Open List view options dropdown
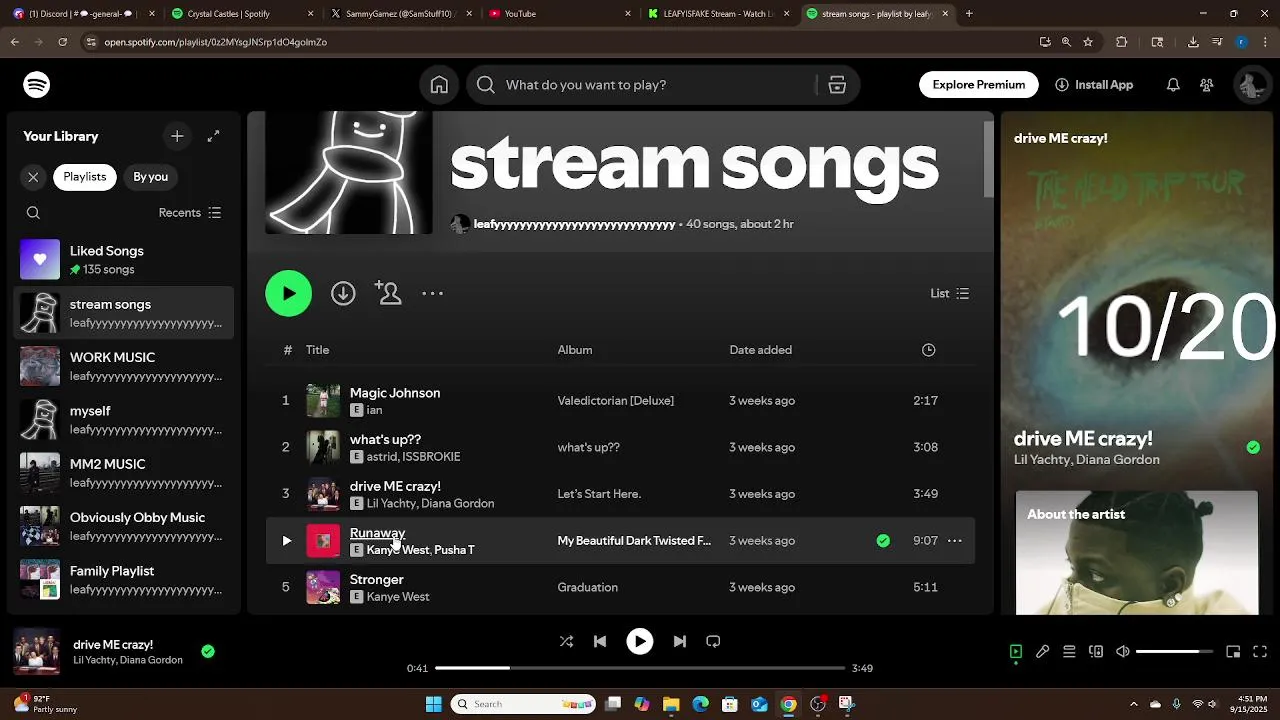The height and width of the screenshot is (720, 1280). click(950, 293)
